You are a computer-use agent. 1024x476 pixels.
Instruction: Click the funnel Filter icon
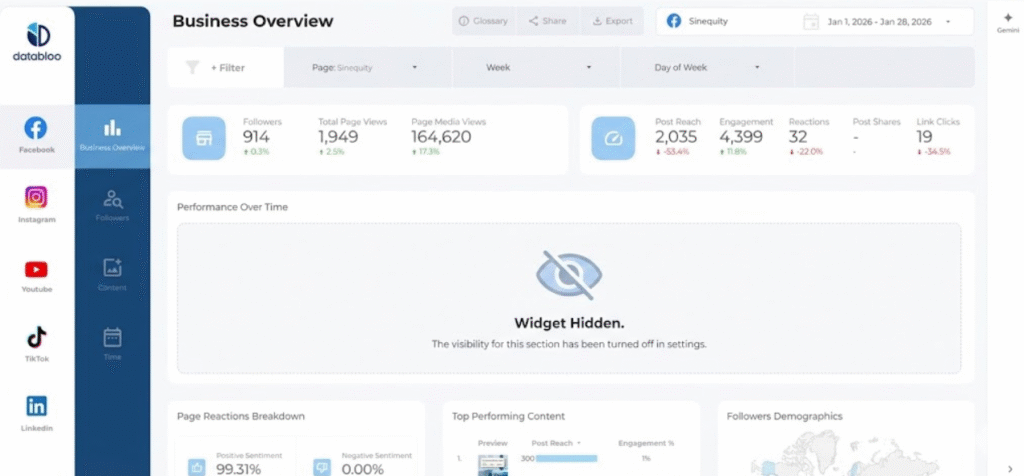(192, 68)
